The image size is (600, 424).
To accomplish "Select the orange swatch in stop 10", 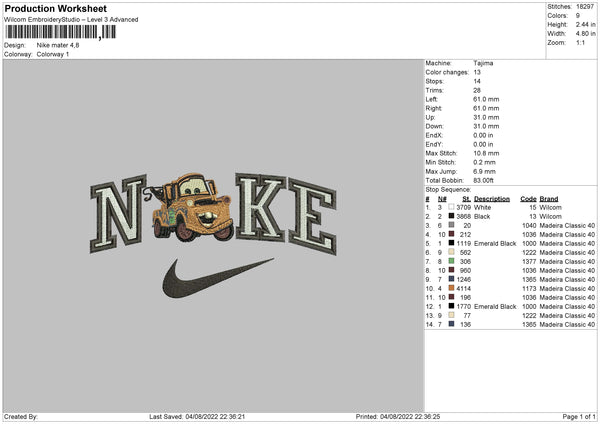I will coord(451,289).
